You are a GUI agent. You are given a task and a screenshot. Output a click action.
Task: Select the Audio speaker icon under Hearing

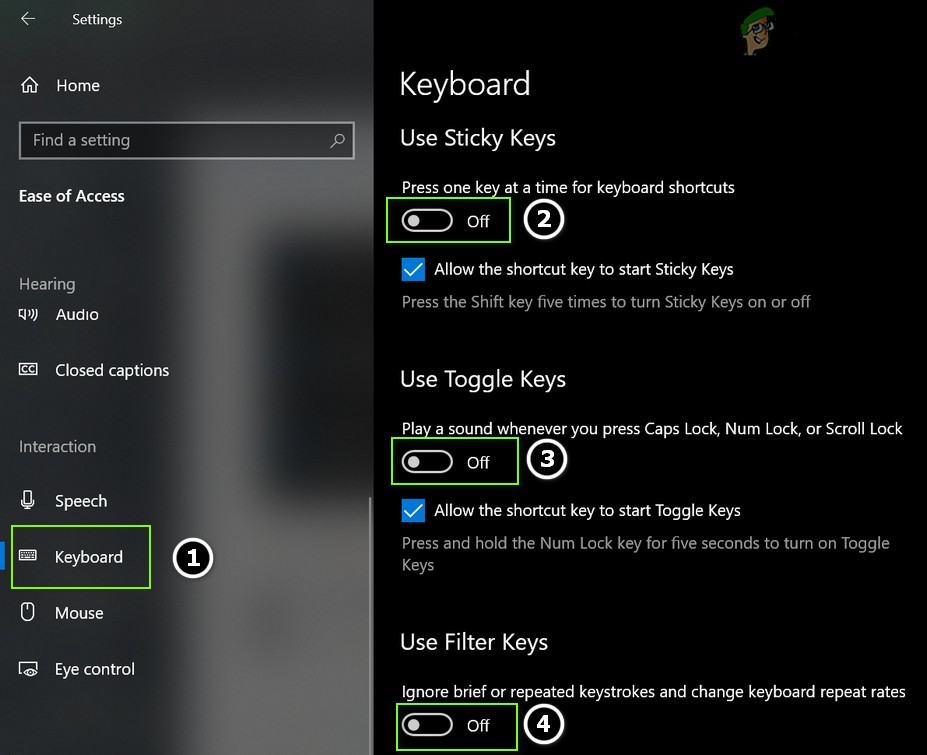point(28,314)
